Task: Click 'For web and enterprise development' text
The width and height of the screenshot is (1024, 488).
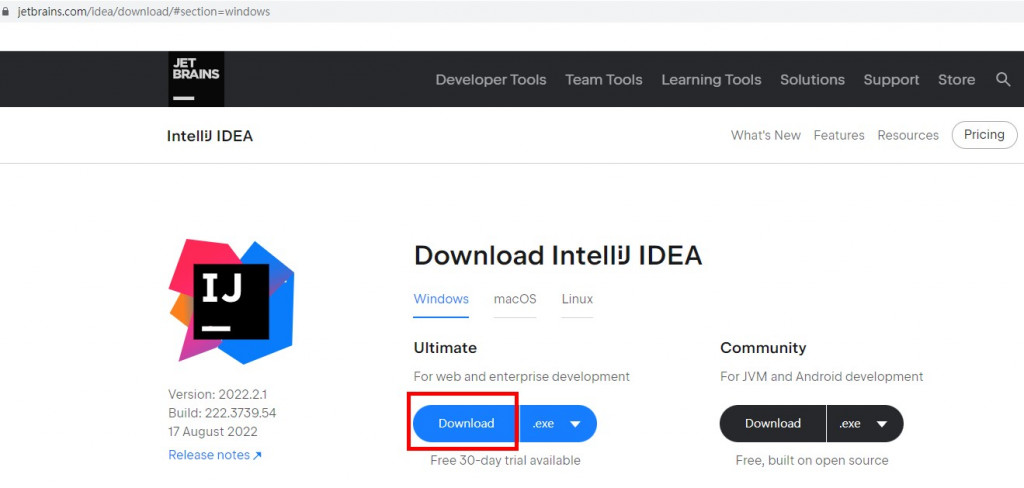Action: [522, 376]
